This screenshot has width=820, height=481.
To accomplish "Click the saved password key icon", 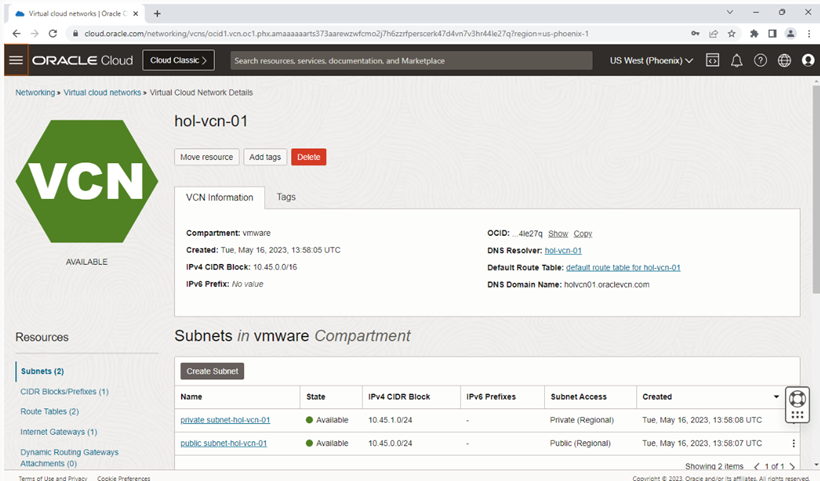I will pyautogui.click(x=695, y=33).
